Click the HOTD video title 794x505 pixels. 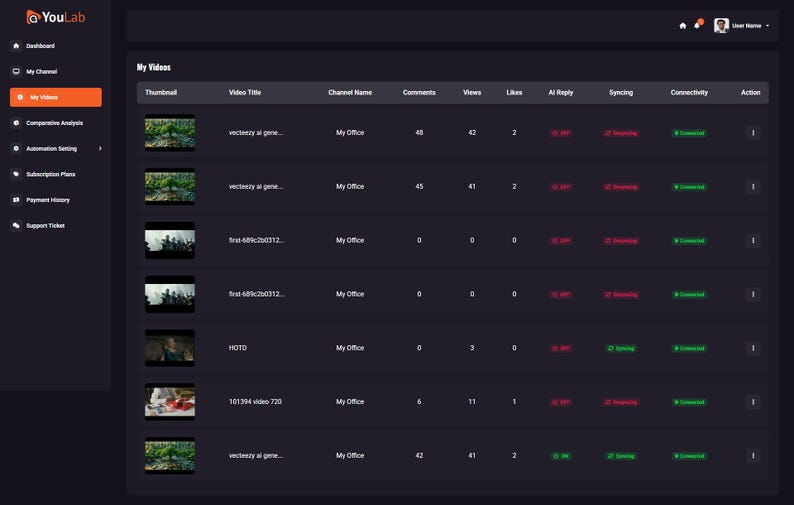coord(237,348)
